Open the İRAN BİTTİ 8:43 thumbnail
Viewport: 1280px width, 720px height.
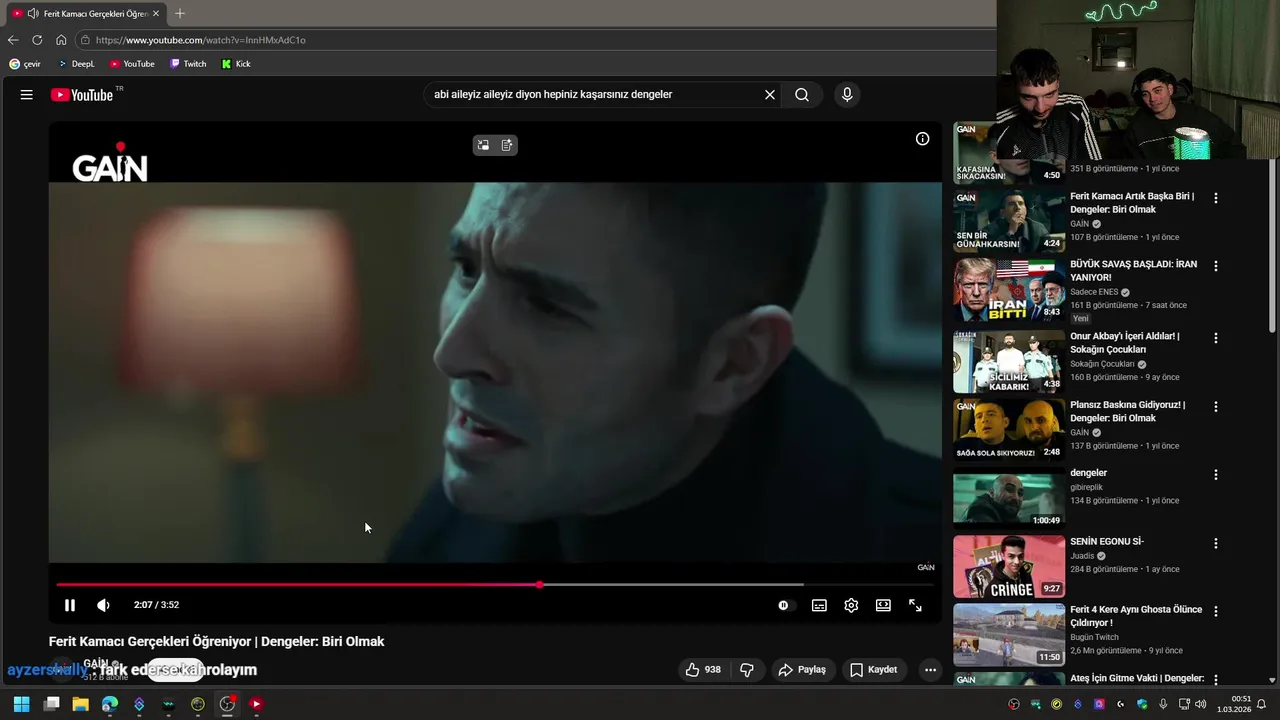tap(1009, 290)
